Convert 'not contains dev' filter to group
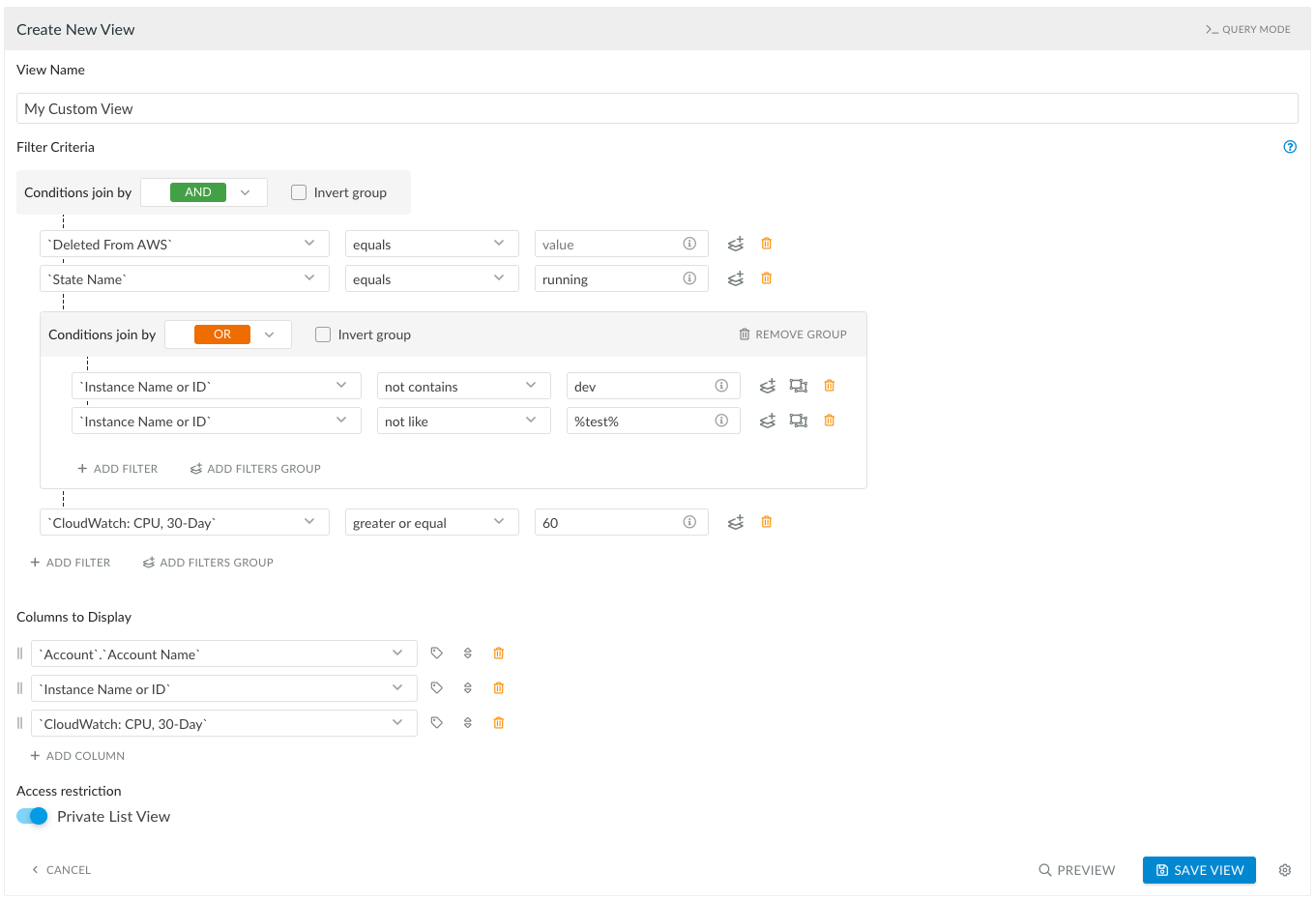Image resolution: width=1316 pixels, height=901 pixels. click(x=768, y=386)
